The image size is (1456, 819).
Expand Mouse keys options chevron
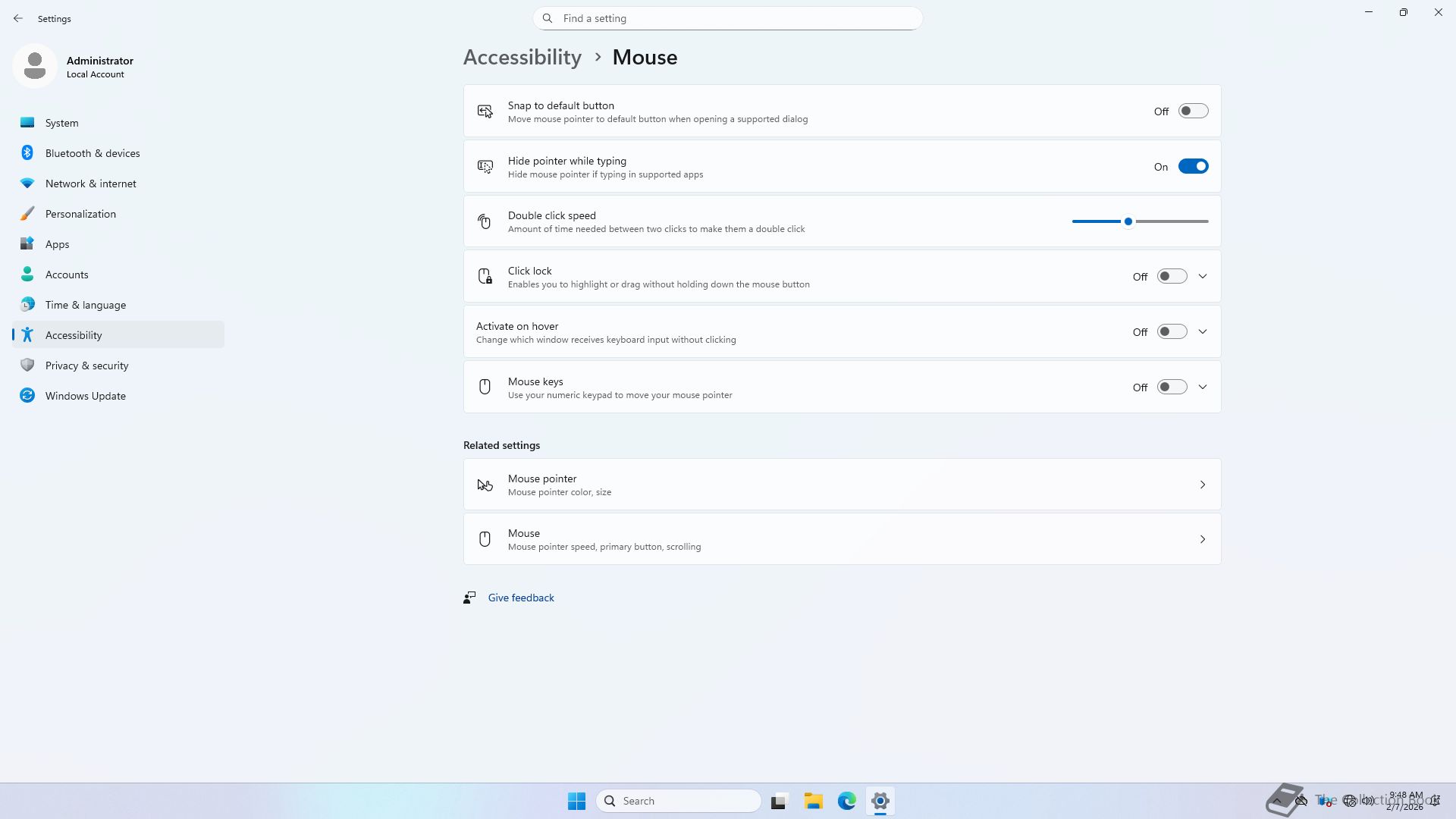coord(1203,388)
